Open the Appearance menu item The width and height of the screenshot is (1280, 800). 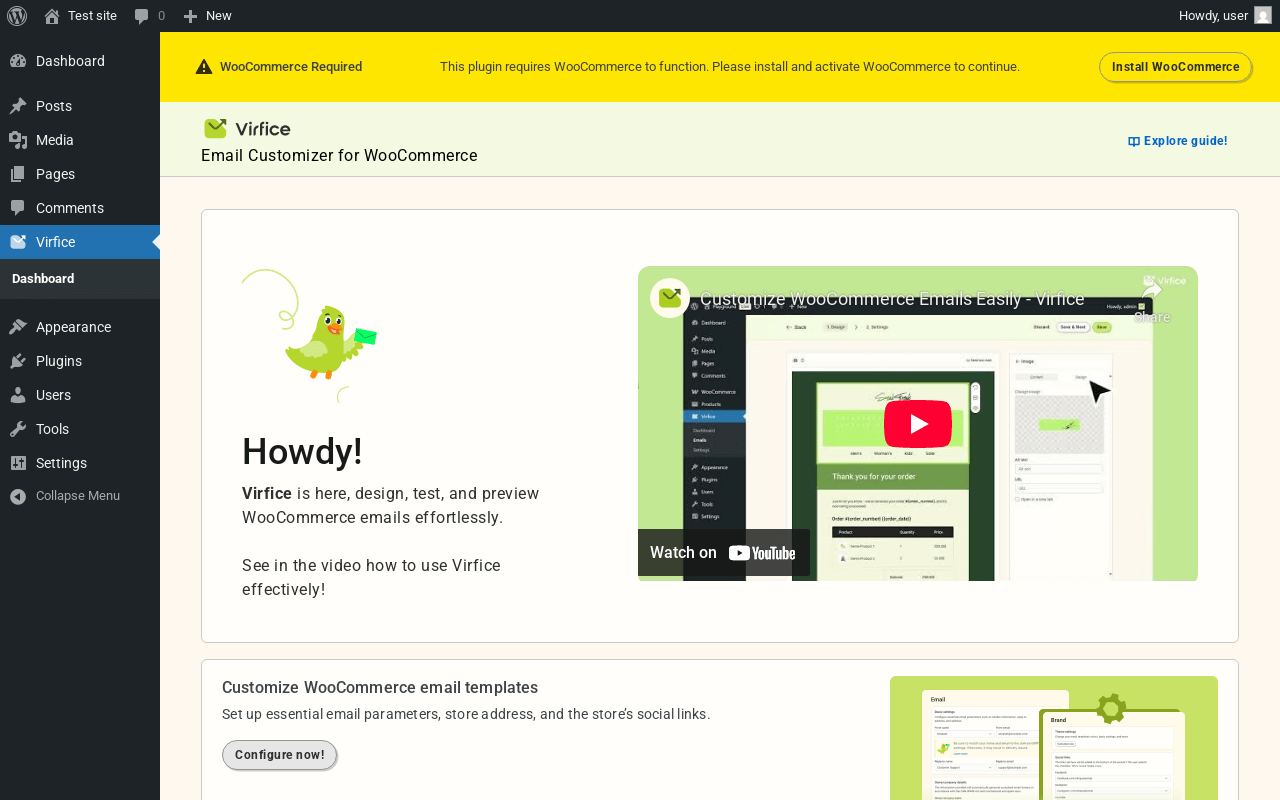click(80, 327)
